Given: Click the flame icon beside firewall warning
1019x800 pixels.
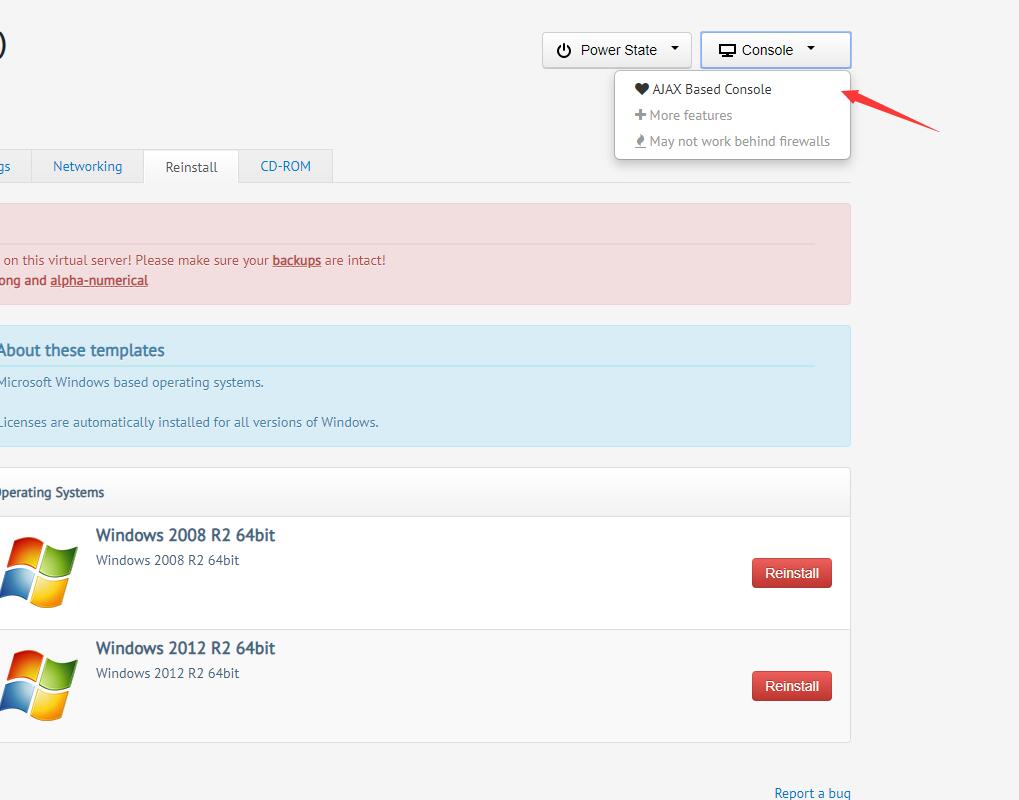Looking at the screenshot, I should click(641, 141).
